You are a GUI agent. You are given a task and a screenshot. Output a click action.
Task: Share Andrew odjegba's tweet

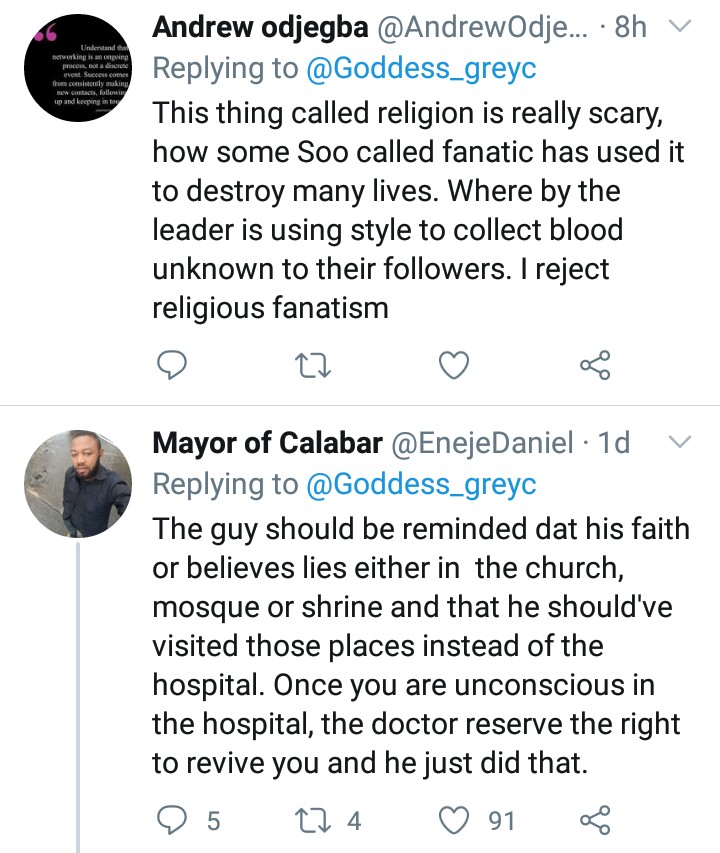tap(595, 368)
